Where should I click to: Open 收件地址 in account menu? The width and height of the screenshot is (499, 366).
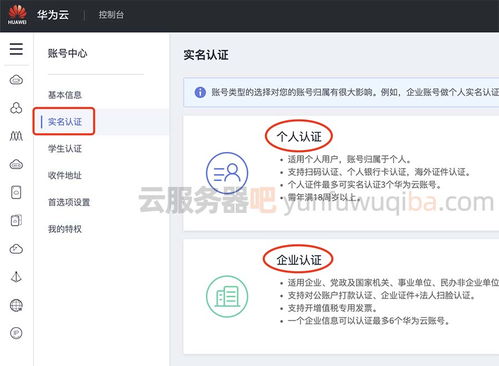coord(65,175)
